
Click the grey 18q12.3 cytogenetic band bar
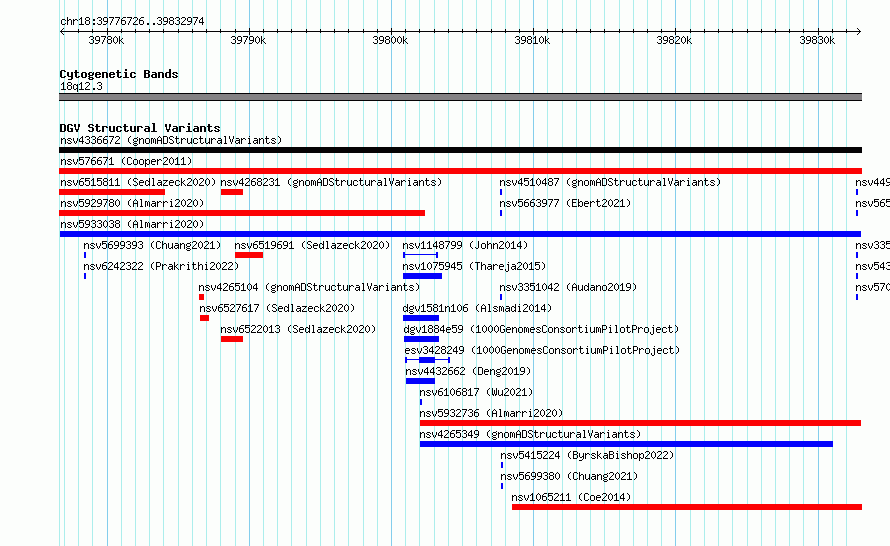(460, 97)
